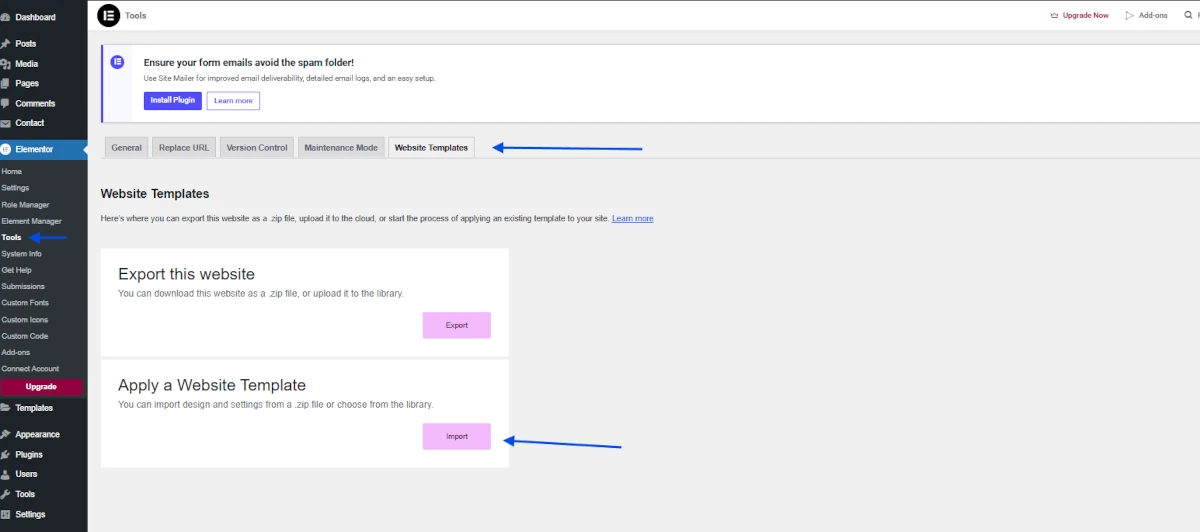Click the 'Website Templates' section heading
1200x532 pixels.
click(155, 193)
